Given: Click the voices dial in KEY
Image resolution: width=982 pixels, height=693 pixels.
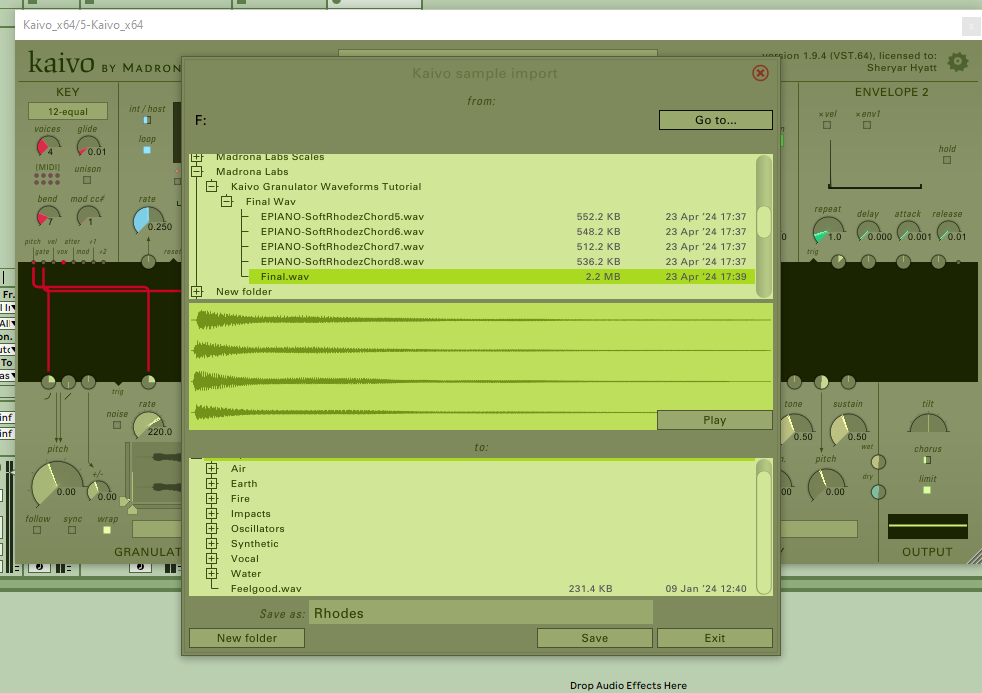Looking at the screenshot, I should click(47, 146).
